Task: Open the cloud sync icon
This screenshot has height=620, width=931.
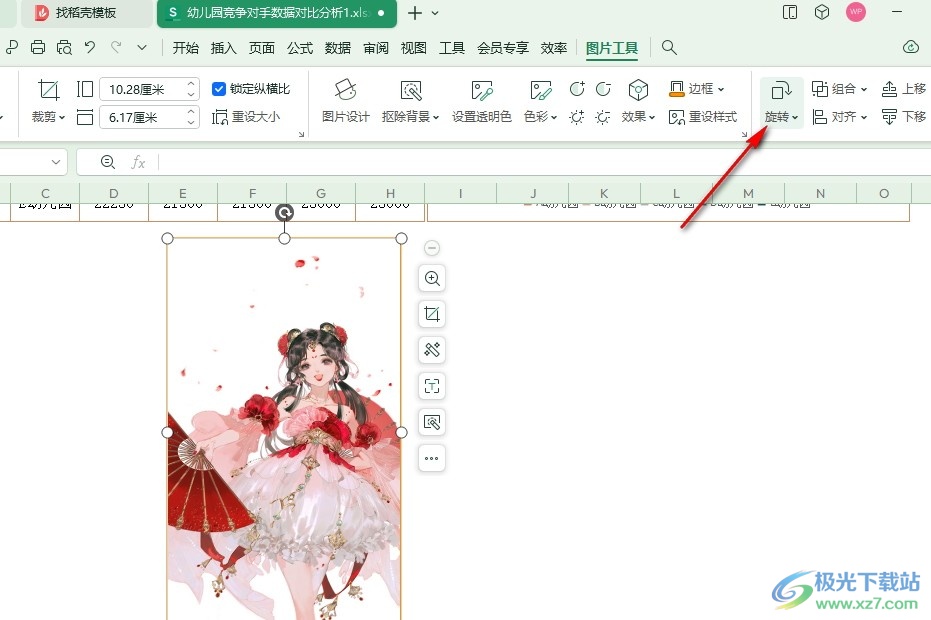Action: 911,48
